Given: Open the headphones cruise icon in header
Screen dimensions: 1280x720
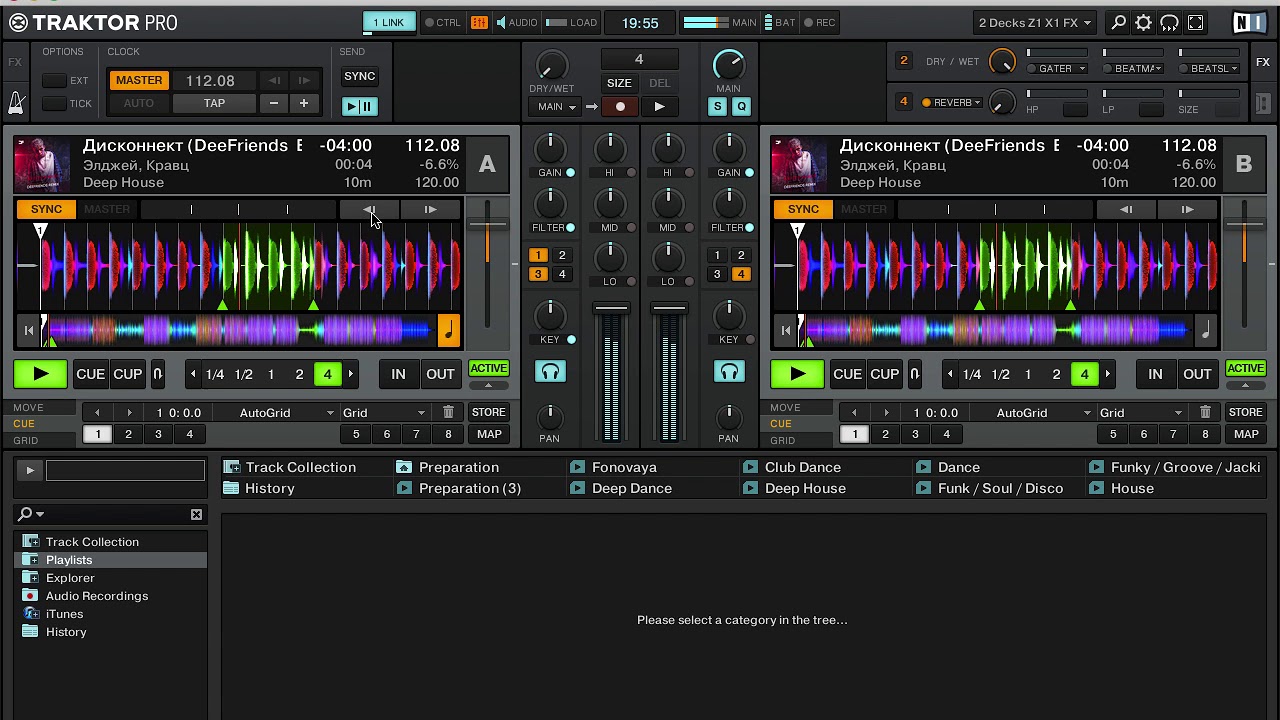Looking at the screenshot, I should coord(1170,22).
